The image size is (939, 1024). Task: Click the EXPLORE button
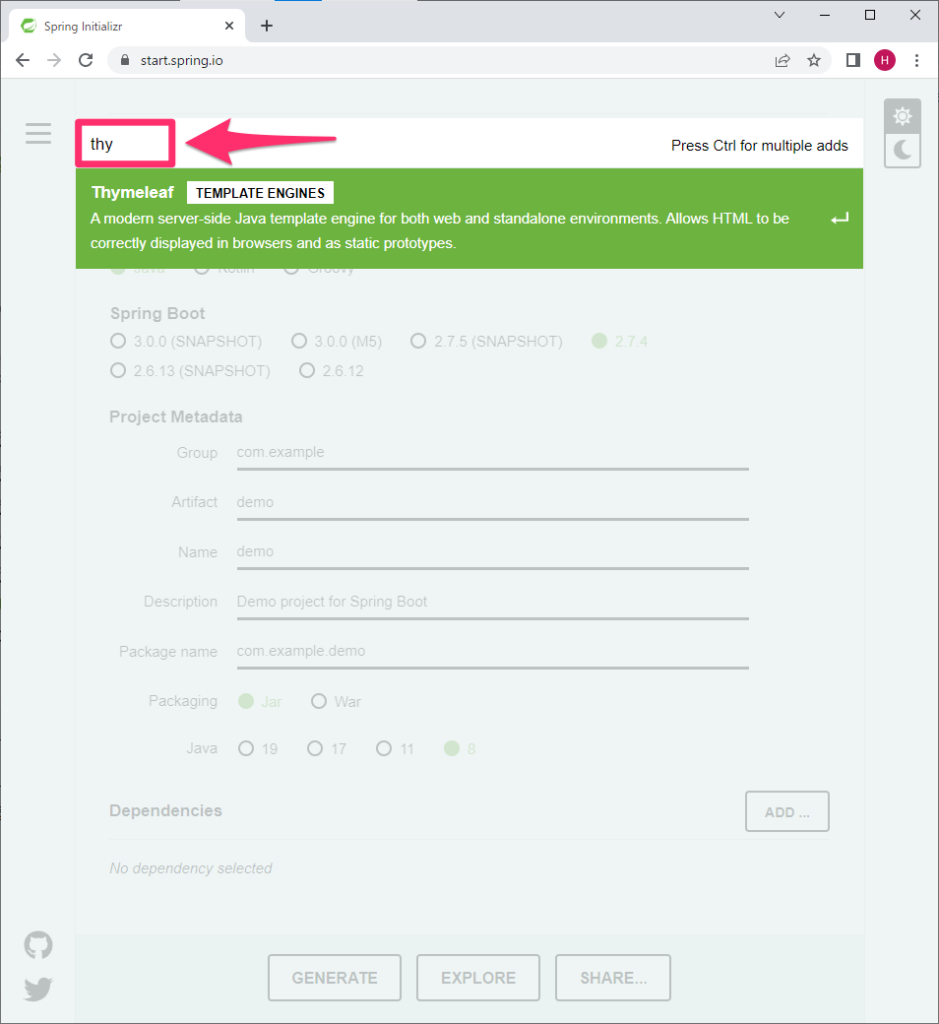(478, 978)
